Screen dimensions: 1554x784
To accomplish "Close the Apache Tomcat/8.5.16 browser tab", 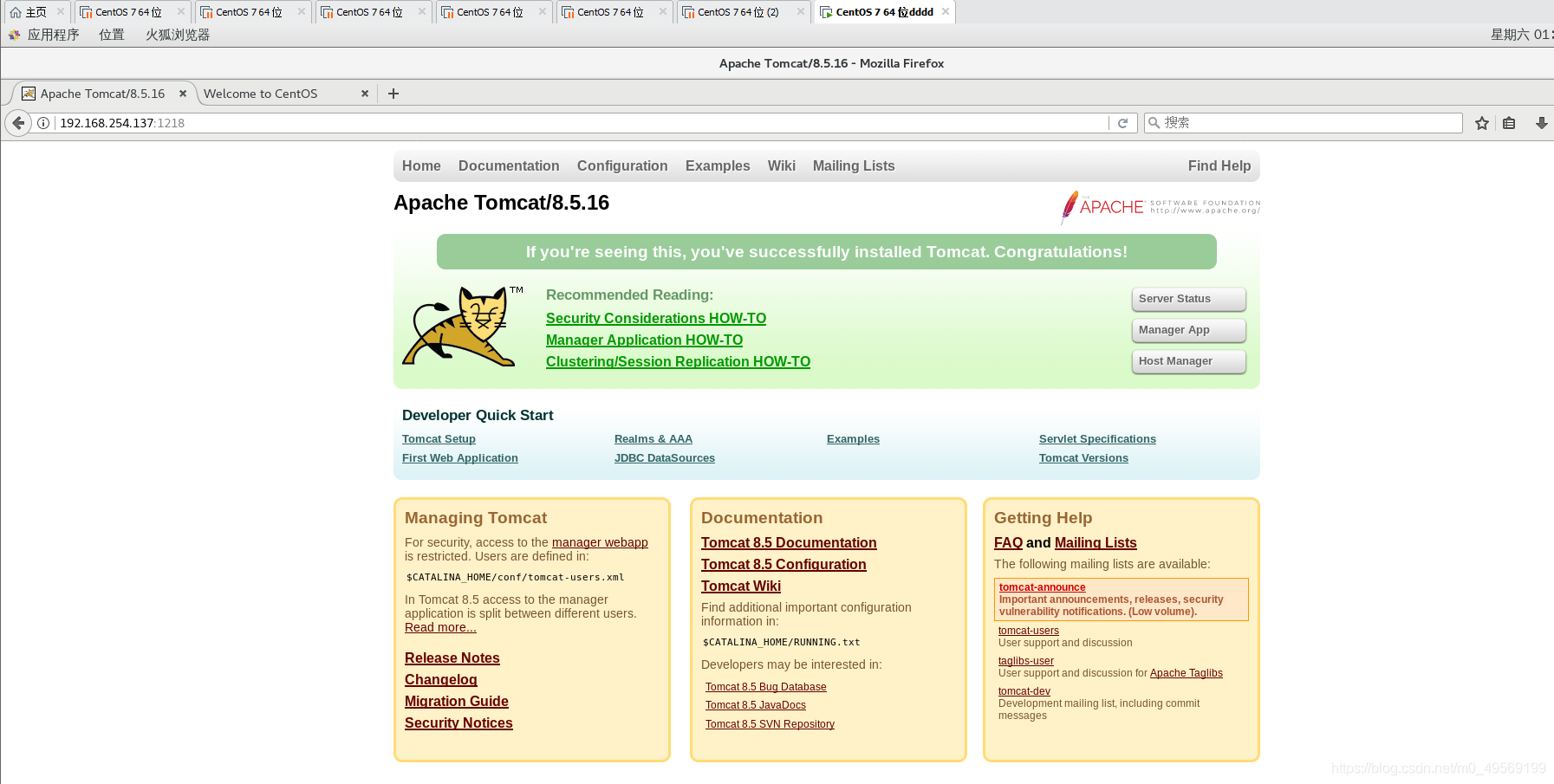I will point(183,94).
